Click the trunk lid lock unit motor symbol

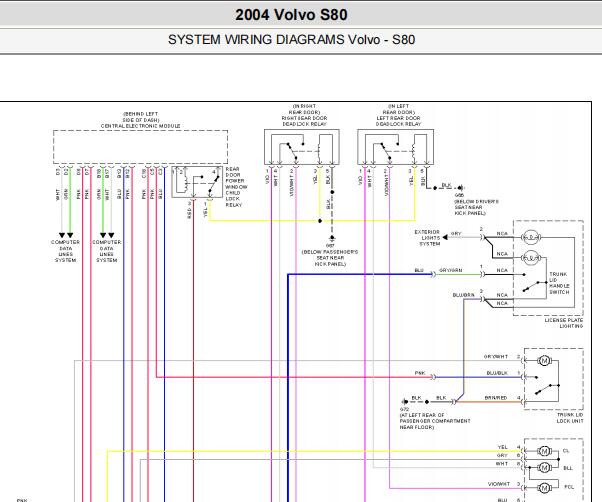[544, 361]
